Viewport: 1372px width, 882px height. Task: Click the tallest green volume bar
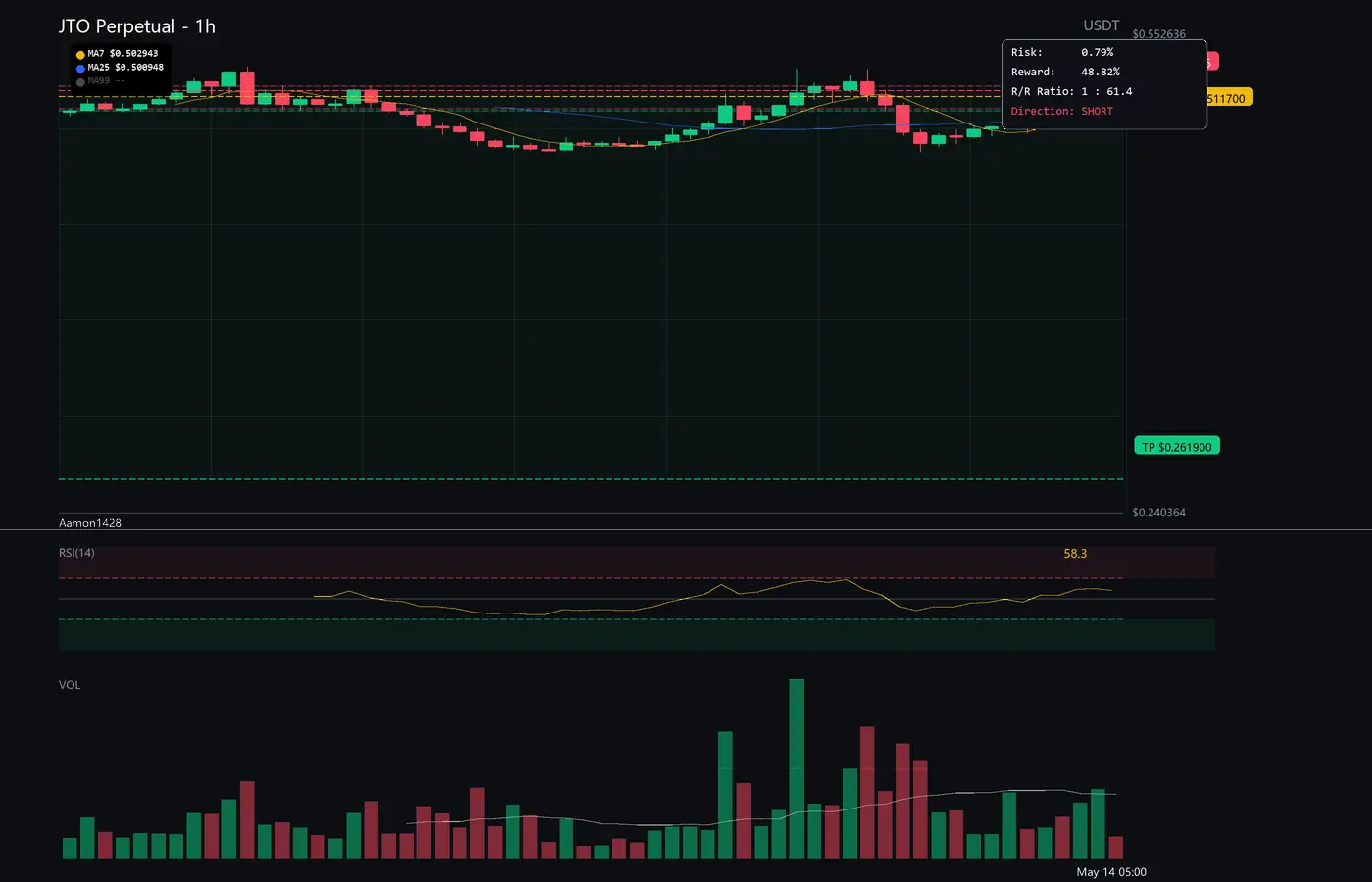pyautogui.click(x=796, y=769)
